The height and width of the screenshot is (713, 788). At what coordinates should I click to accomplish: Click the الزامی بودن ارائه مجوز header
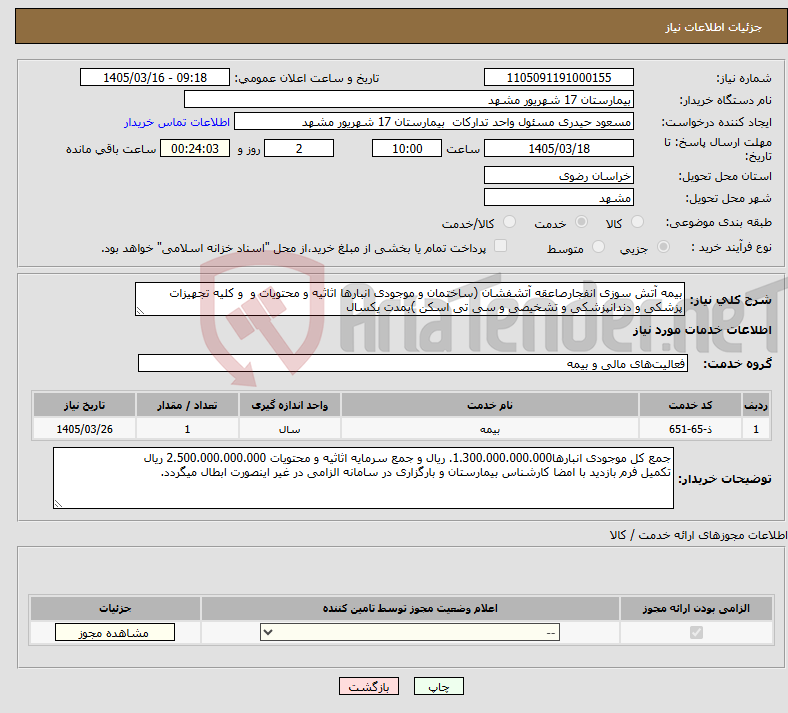[x=696, y=608]
